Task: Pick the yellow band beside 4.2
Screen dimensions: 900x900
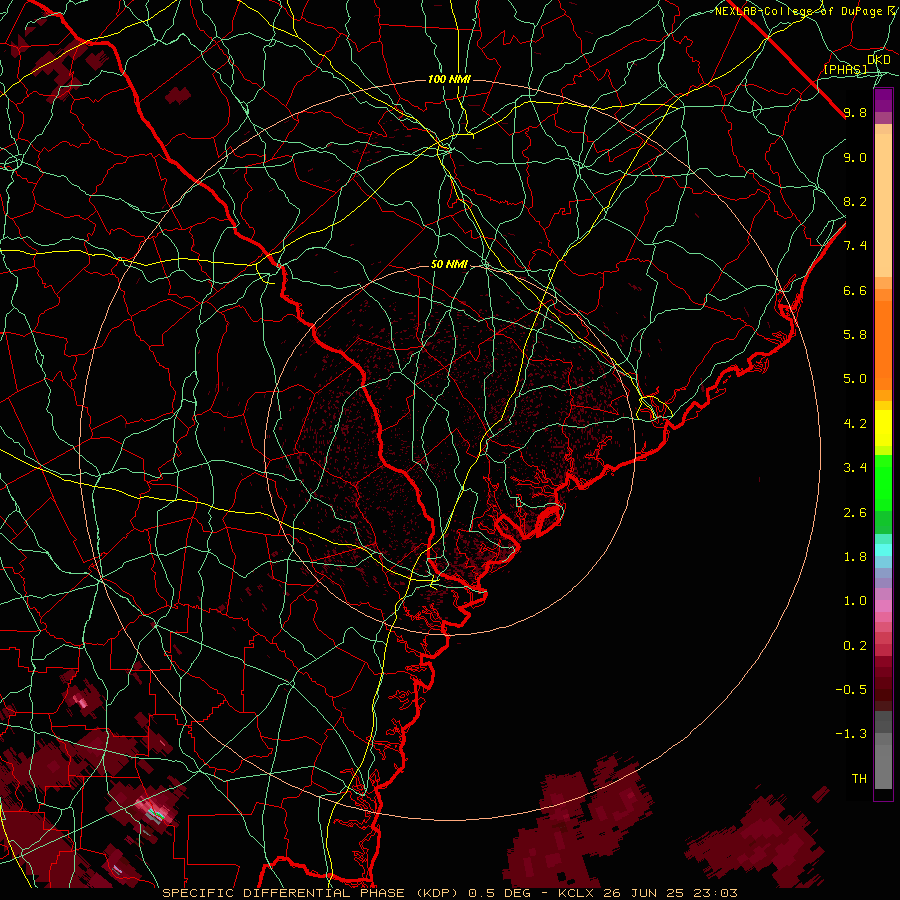Action: coord(883,428)
